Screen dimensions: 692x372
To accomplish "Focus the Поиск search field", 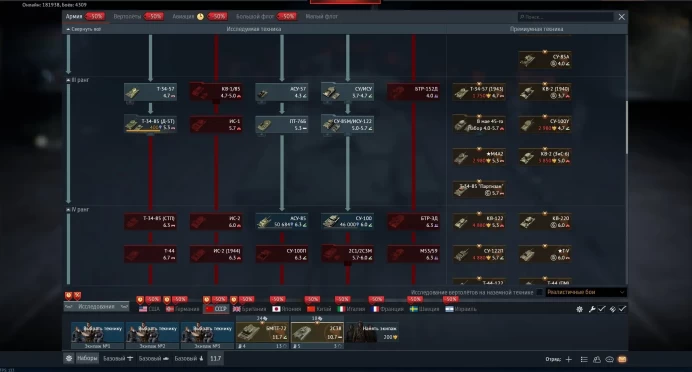I will point(565,17).
